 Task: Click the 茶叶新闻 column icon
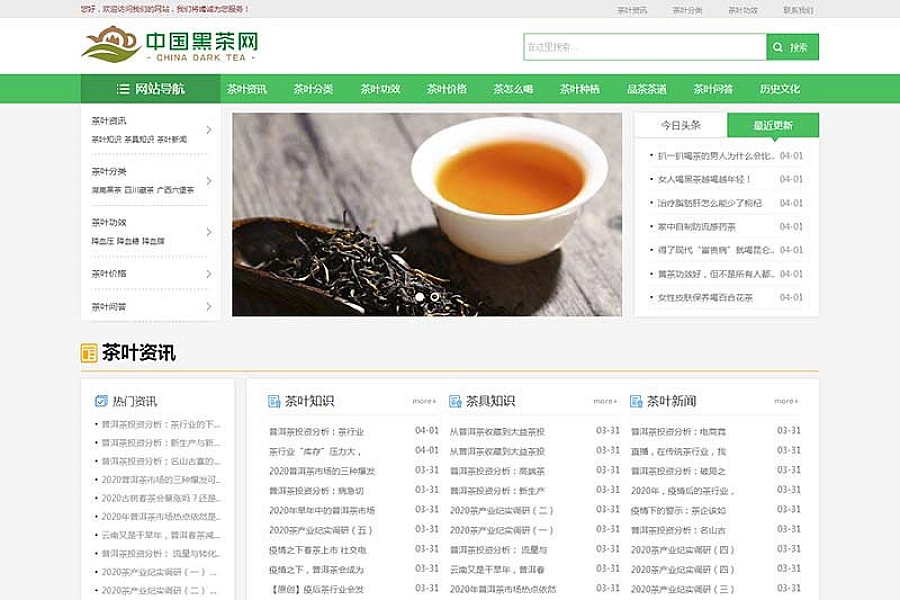(636, 401)
